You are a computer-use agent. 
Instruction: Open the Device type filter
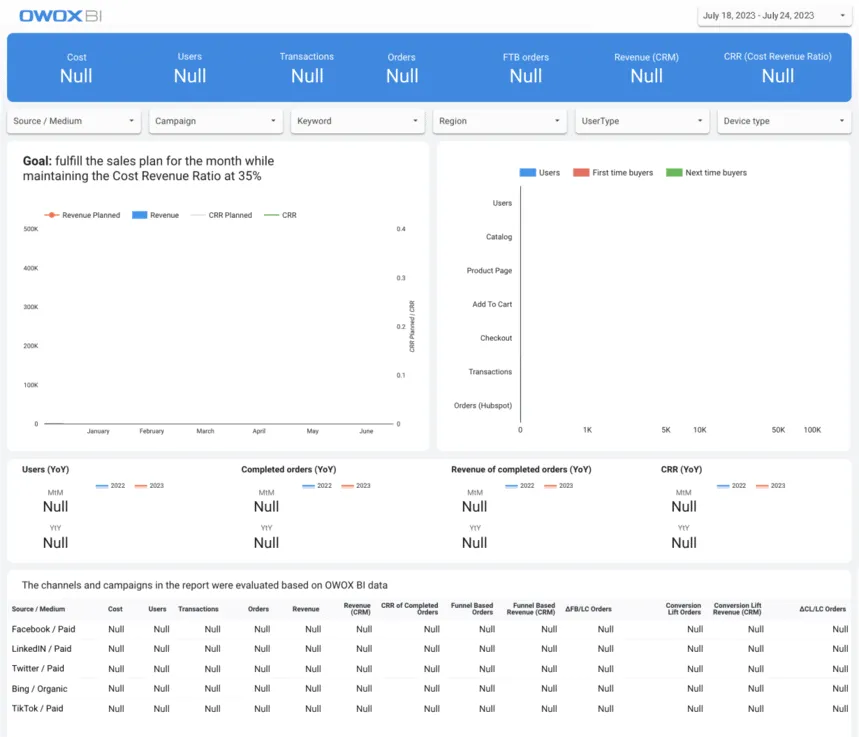[783, 120]
